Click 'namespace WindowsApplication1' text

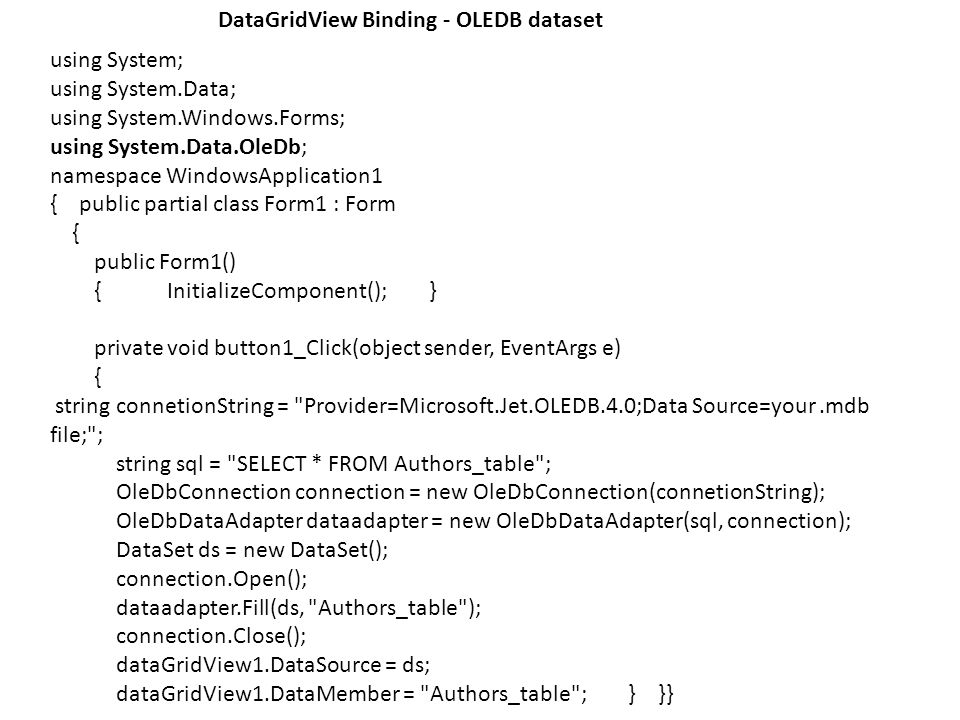click(x=216, y=176)
